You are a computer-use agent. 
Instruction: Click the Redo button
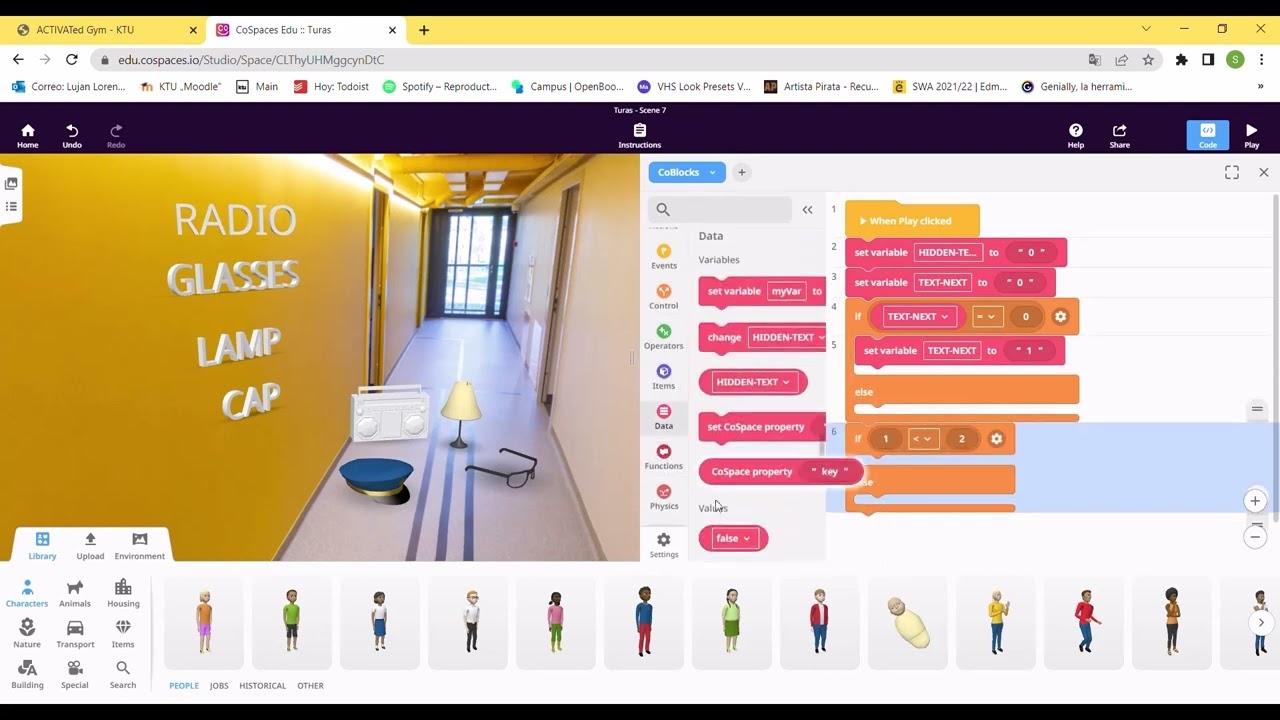116,136
